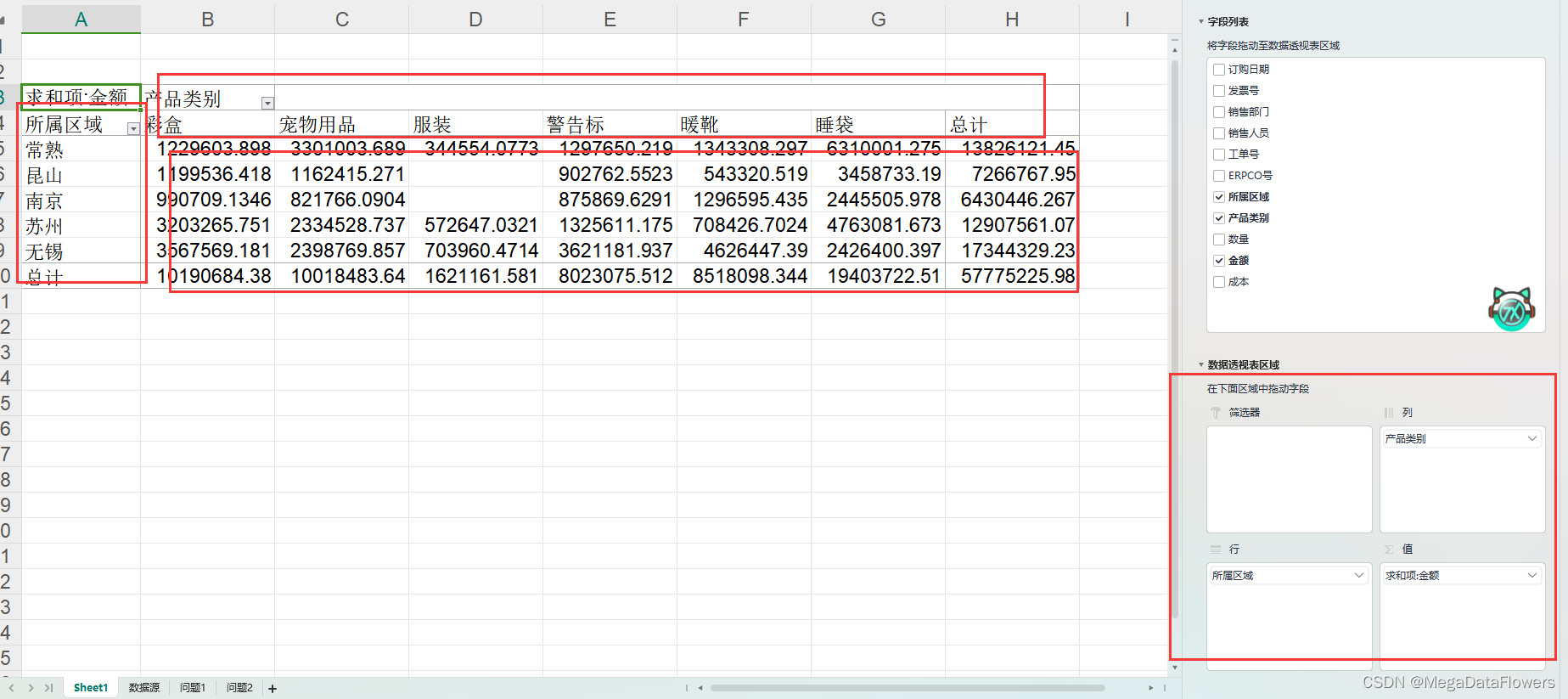Select the 睡袋 column header cell

point(878,124)
